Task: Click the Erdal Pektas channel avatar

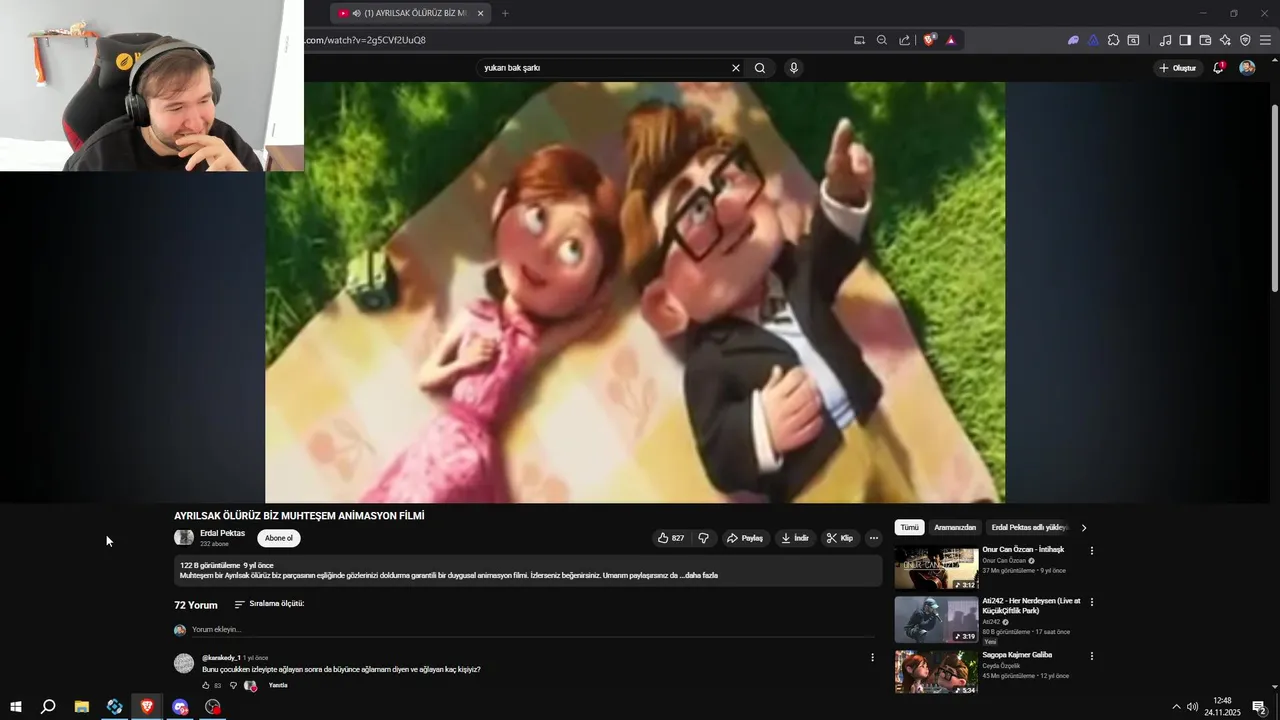Action: click(184, 538)
